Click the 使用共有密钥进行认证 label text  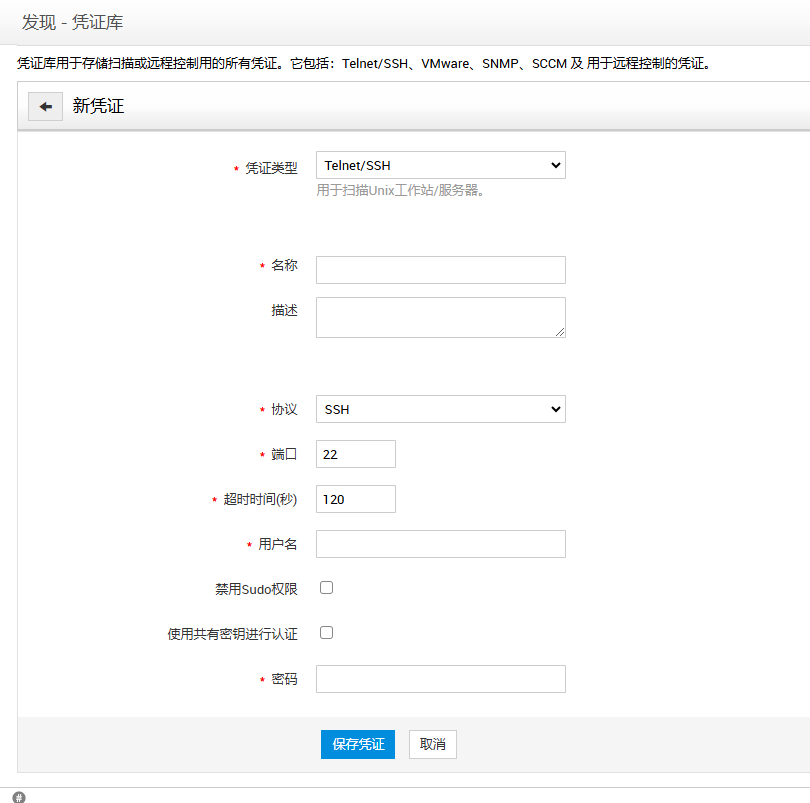[232, 634]
